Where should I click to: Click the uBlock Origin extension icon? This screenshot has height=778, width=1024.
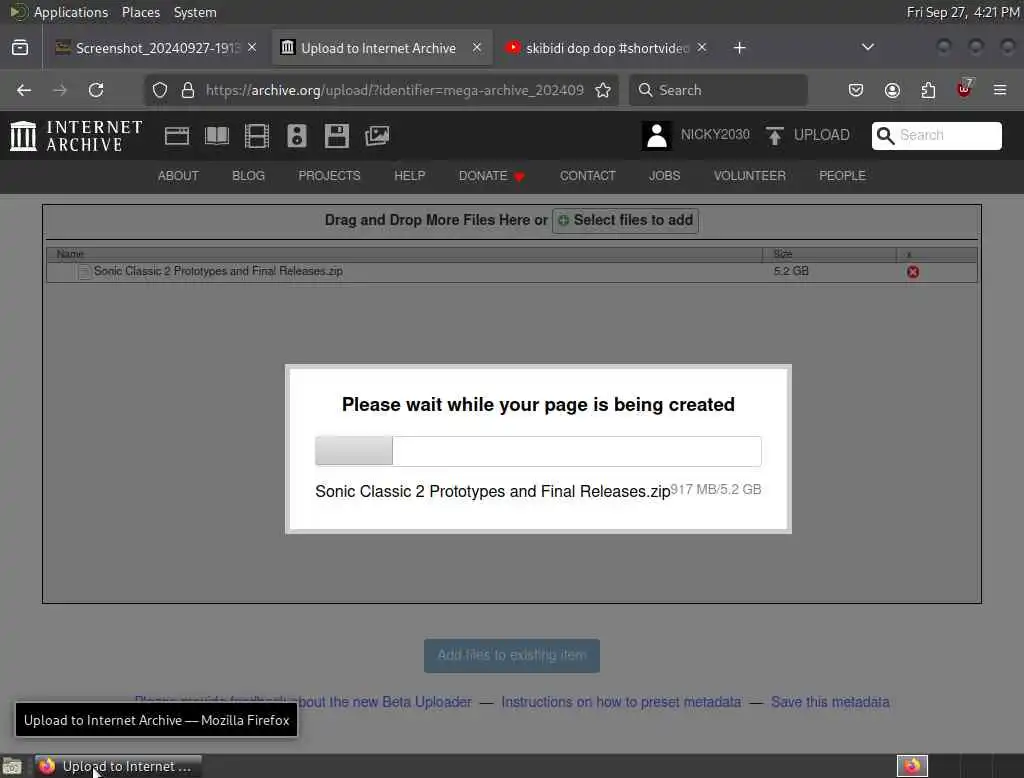pos(964,89)
